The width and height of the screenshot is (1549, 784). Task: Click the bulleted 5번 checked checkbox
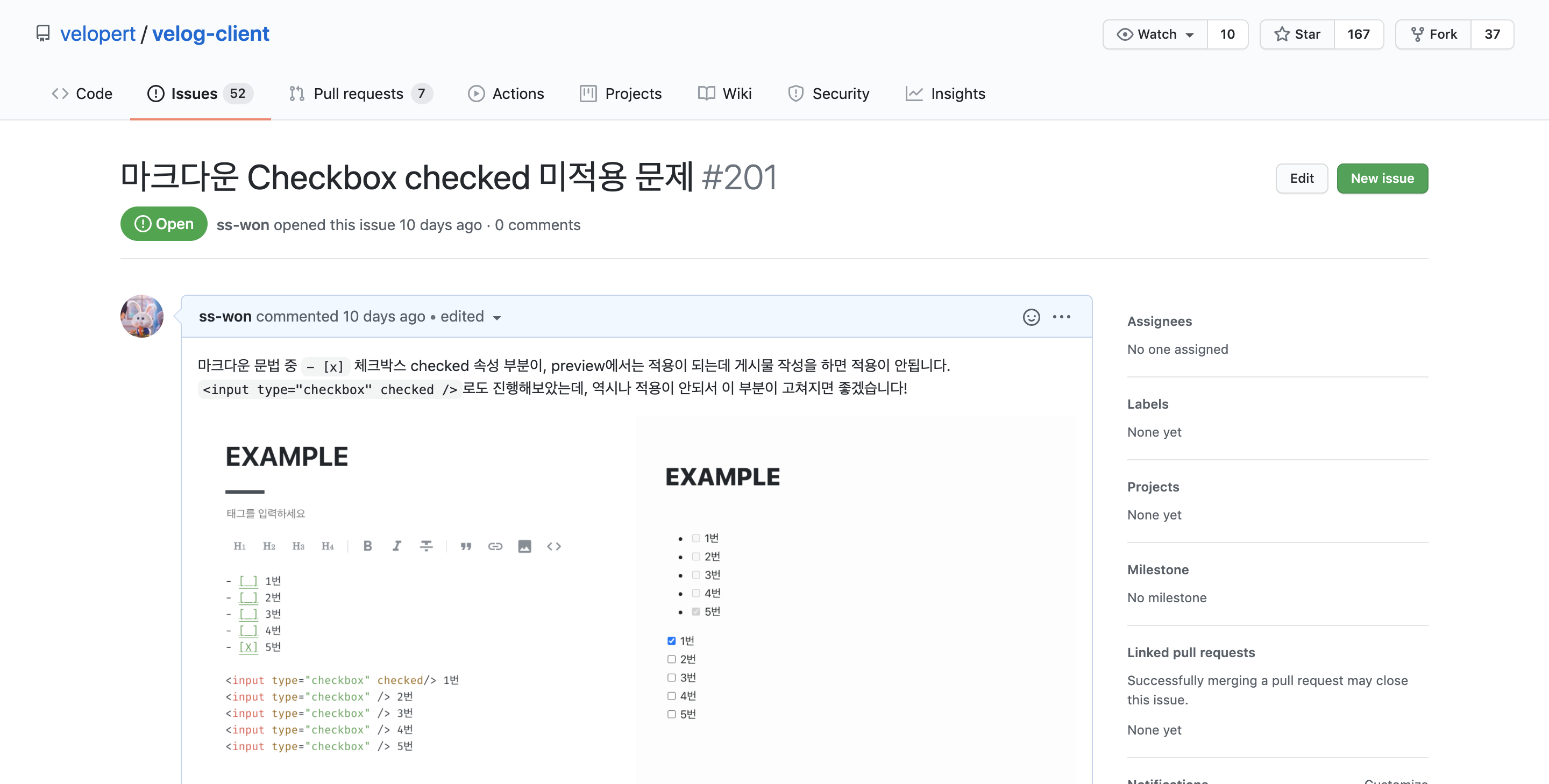696,611
